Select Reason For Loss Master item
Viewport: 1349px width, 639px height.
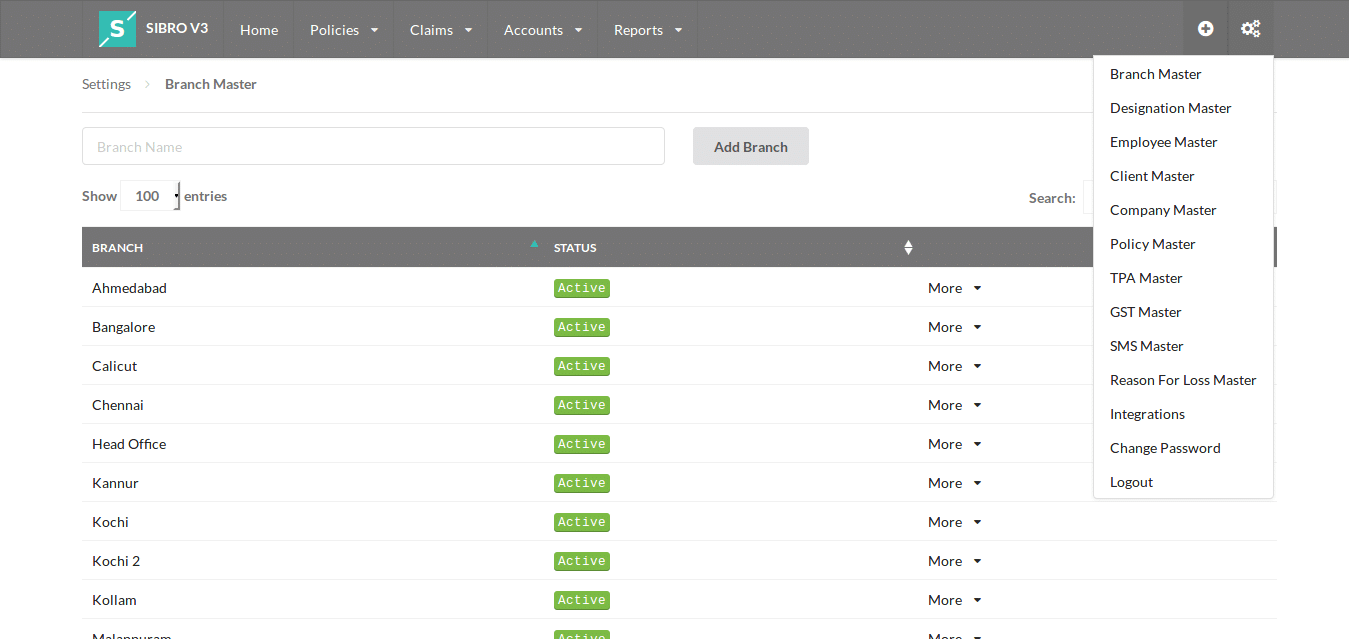pos(1183,380)
